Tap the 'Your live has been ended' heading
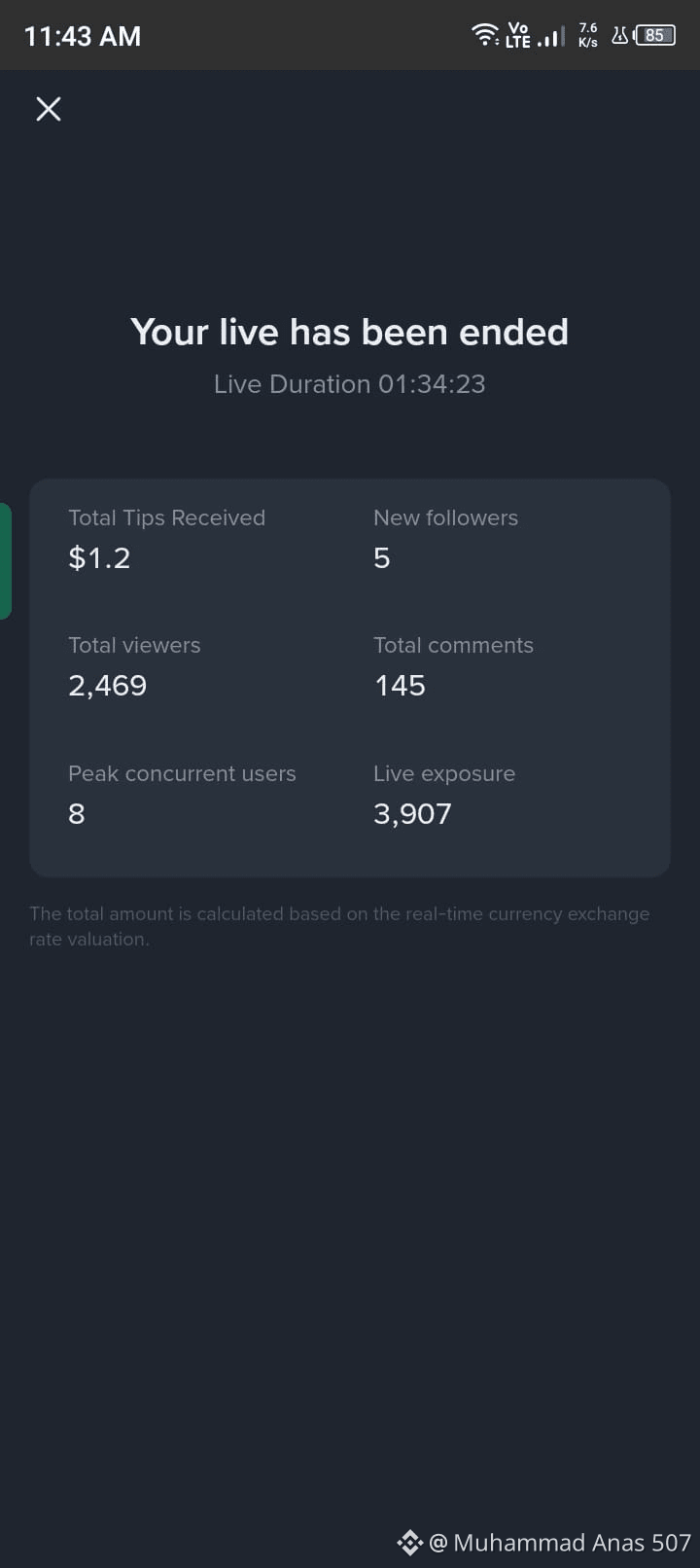 coord(350,332)
